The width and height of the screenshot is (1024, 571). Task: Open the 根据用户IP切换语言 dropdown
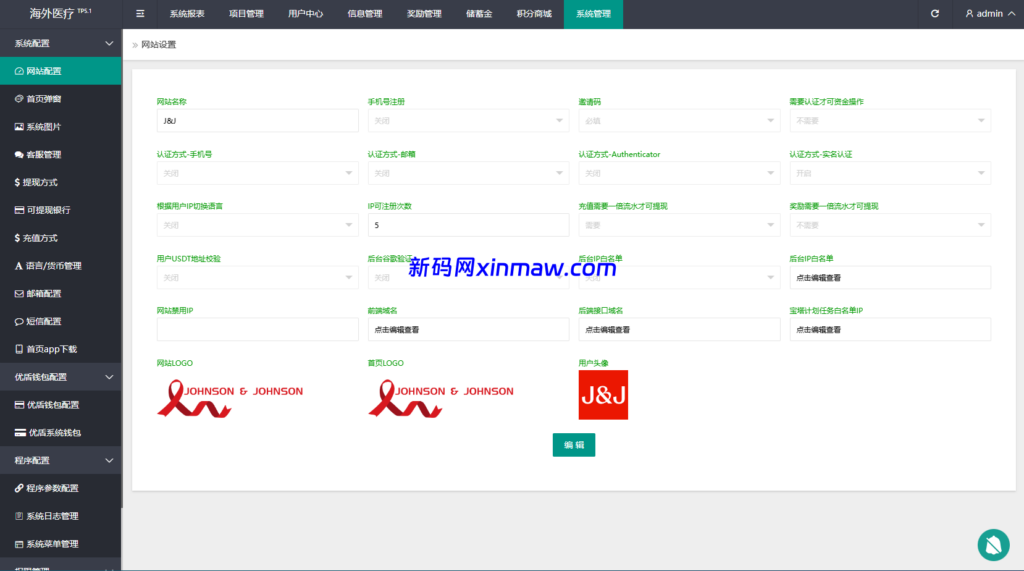click(x=257, y=225)
